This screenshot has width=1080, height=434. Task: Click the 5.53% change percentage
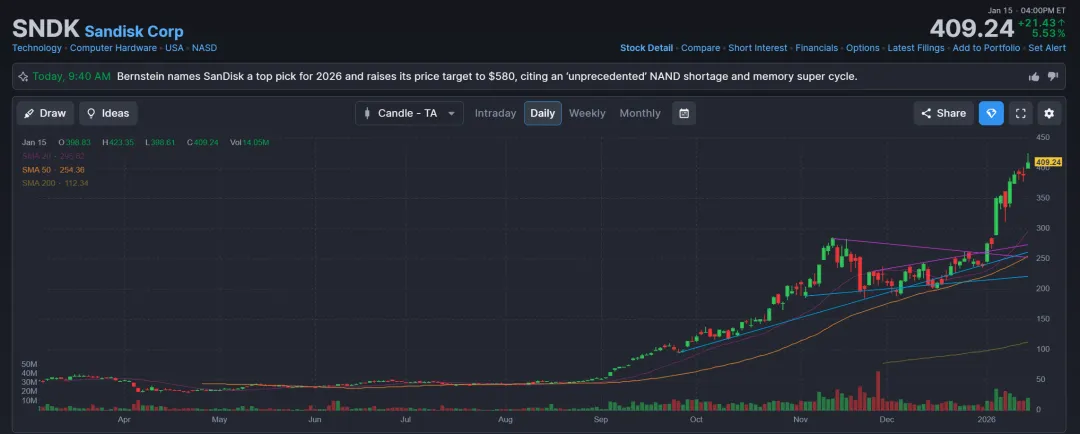click(x=1048, y=33)
